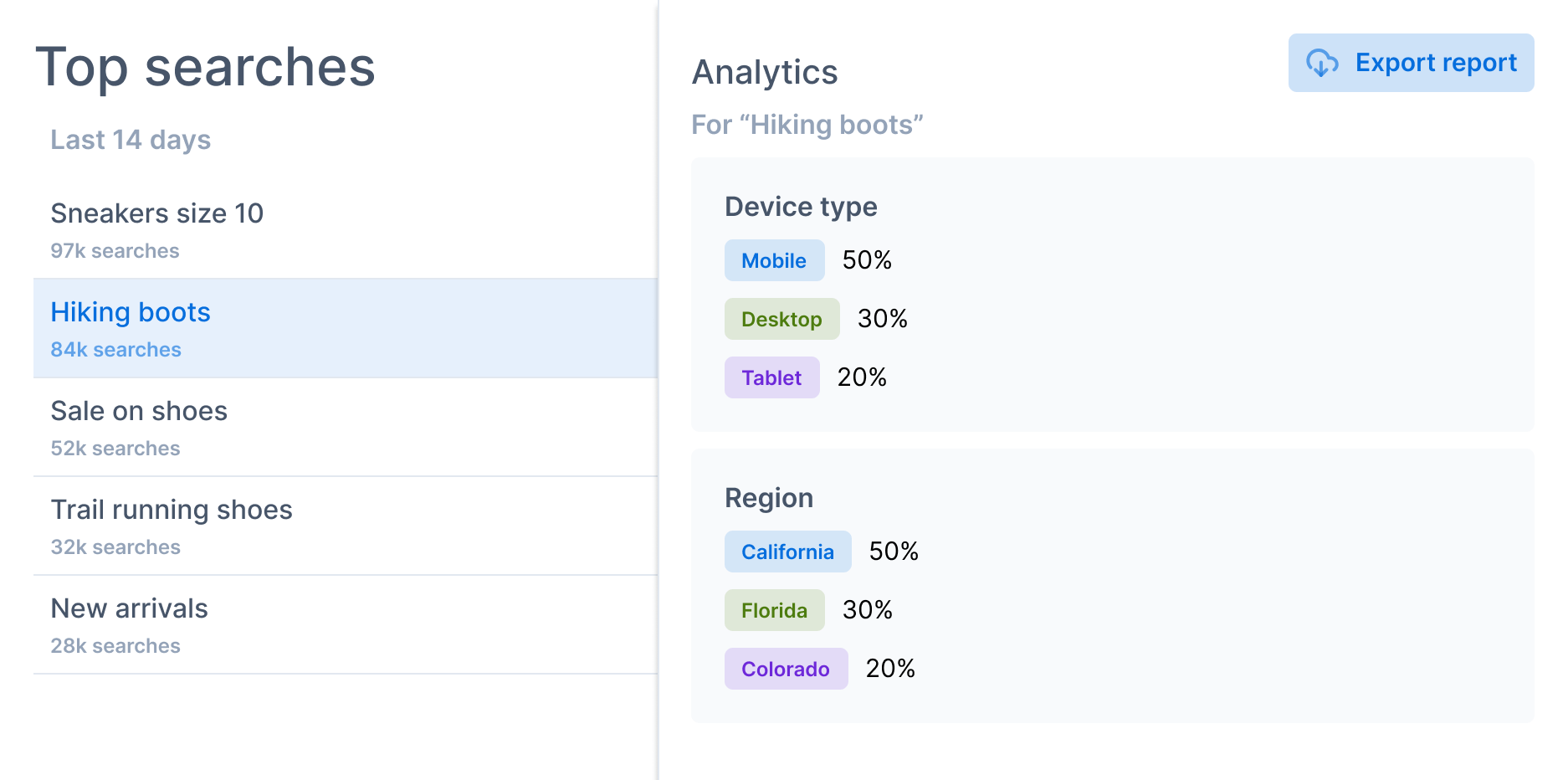Click the 97k searches count text
1568x780 pixels.
click(115, 251)
